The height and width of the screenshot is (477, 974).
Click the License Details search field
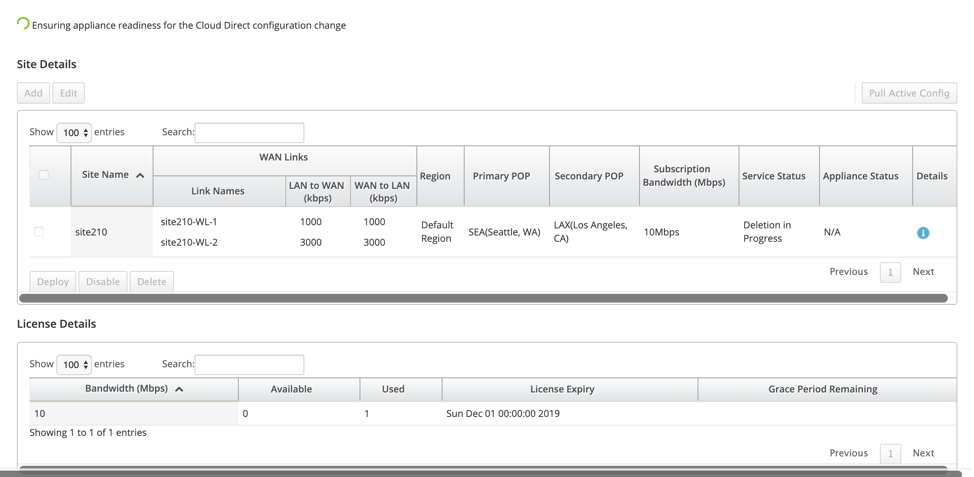pyautogui.click(x=249, y=365)
